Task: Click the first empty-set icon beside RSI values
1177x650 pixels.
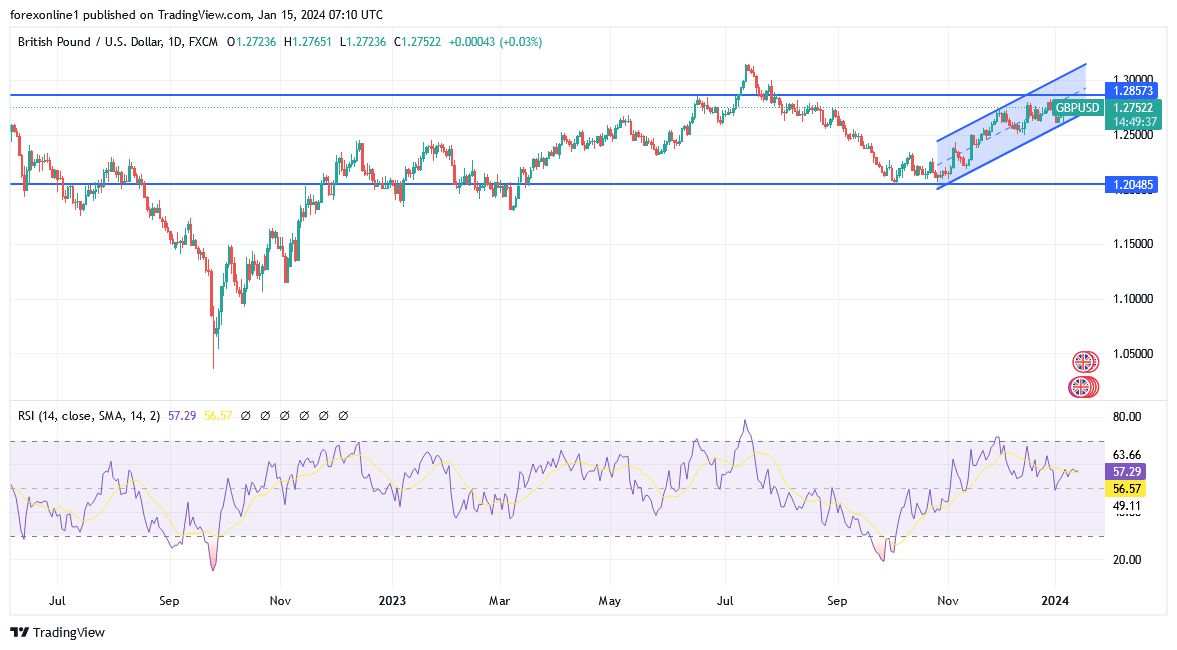Action: 246,414
